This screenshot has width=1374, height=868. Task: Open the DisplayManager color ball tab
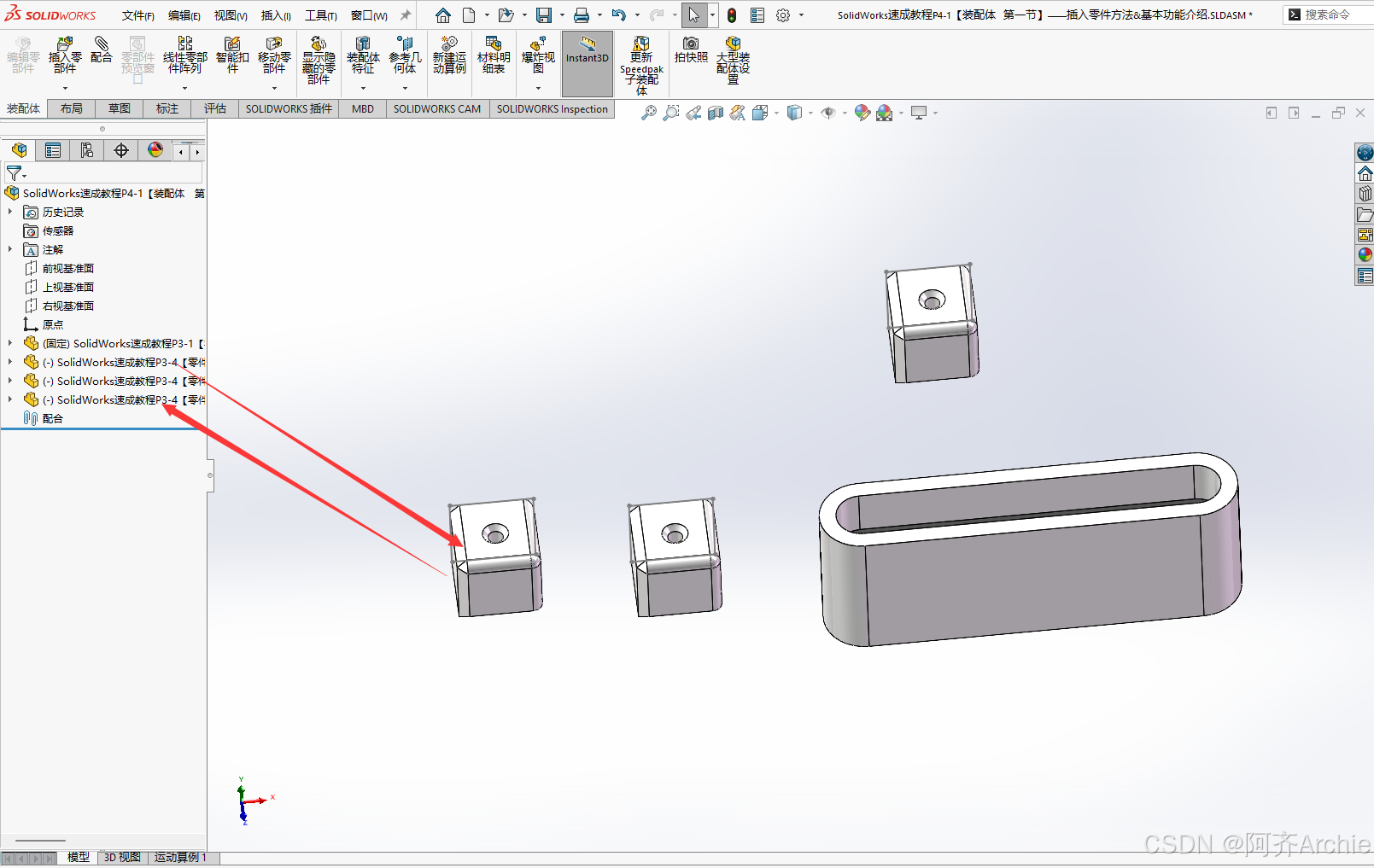click(155, 150)
